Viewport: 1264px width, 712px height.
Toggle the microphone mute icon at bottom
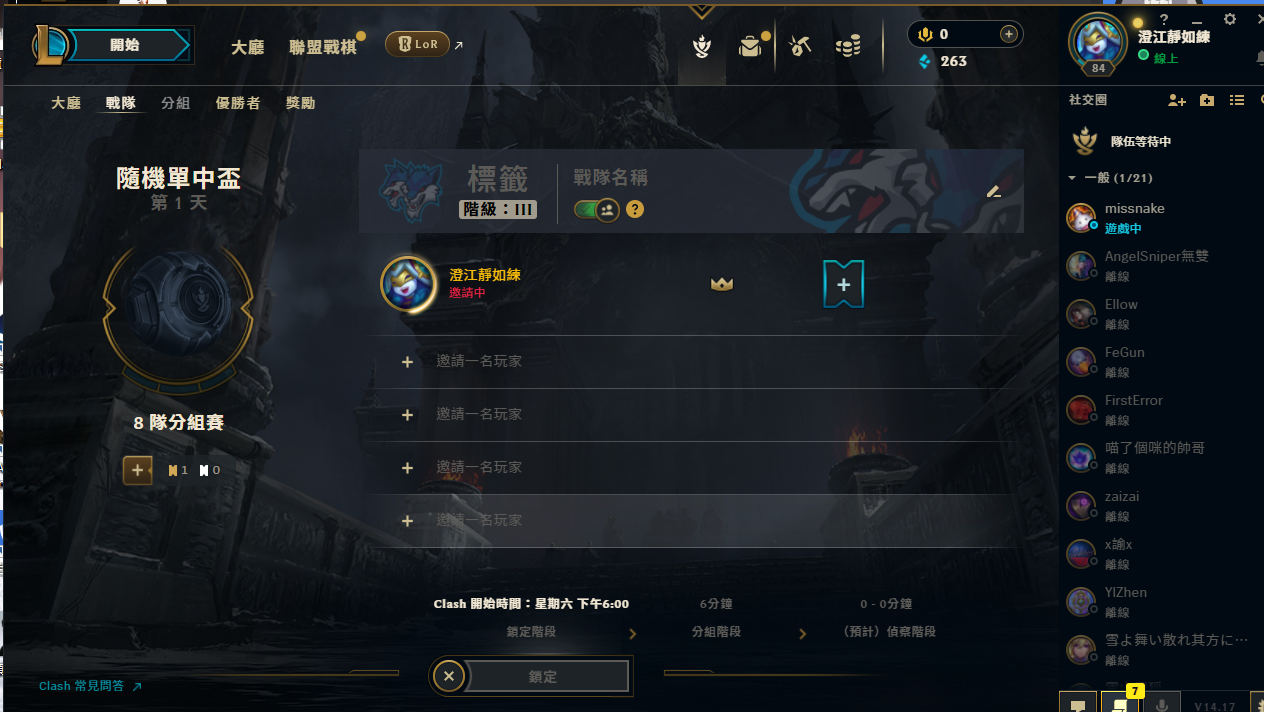(1162, 705)
